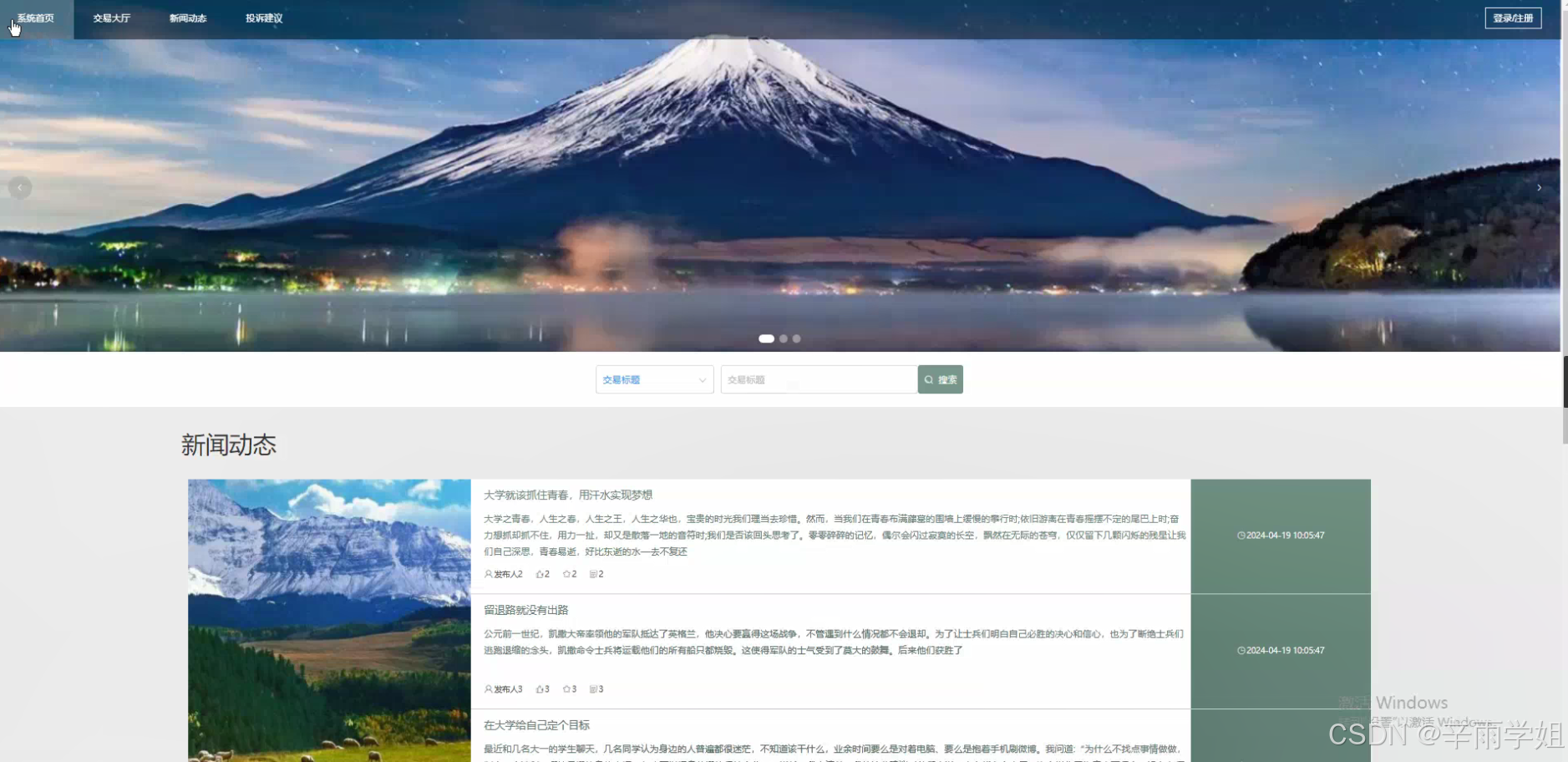Open the mountain landscape news thumbnail
Image resolution: width=1568 pixels, height=762 pixels.
[329, 620]
